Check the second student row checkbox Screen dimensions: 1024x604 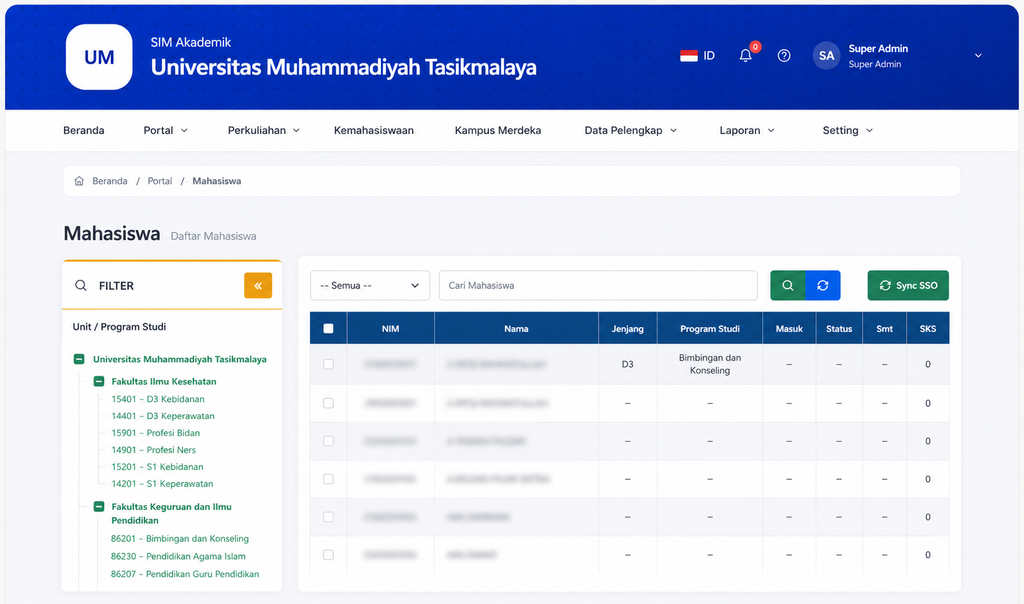pos(328,404)
